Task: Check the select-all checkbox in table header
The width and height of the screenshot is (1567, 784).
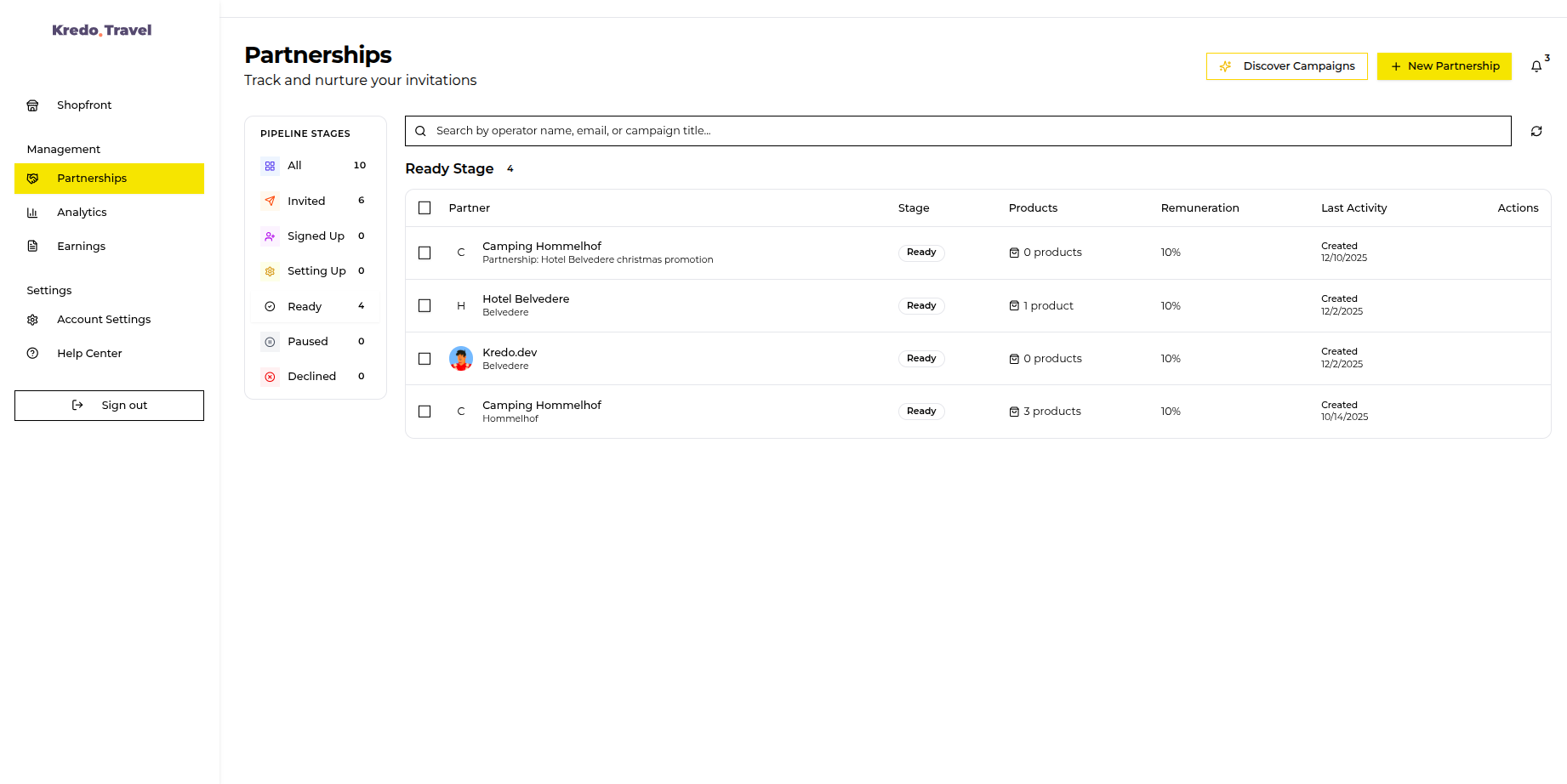Action: pos(425,207)
